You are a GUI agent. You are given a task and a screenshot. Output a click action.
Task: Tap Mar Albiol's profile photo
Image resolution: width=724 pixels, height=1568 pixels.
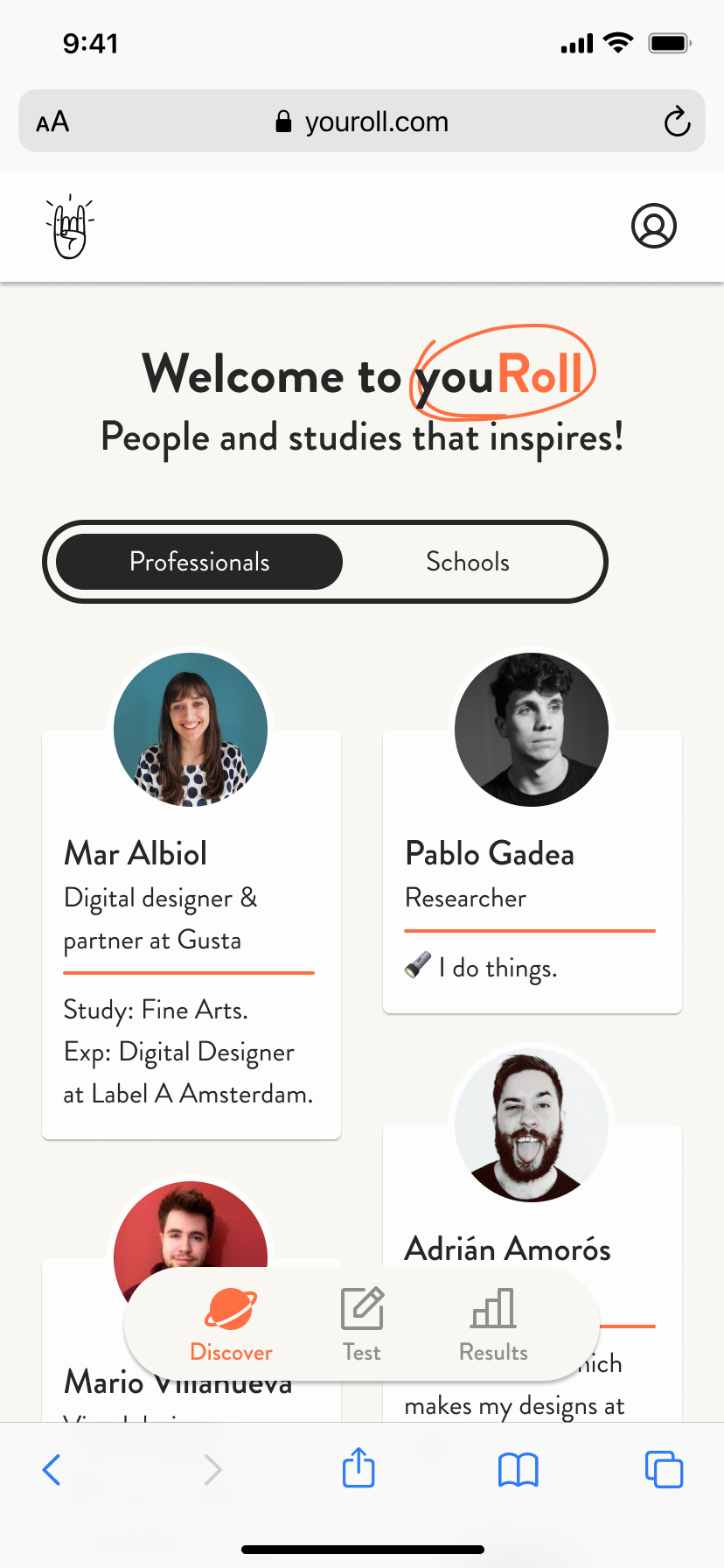pos(191,729)
